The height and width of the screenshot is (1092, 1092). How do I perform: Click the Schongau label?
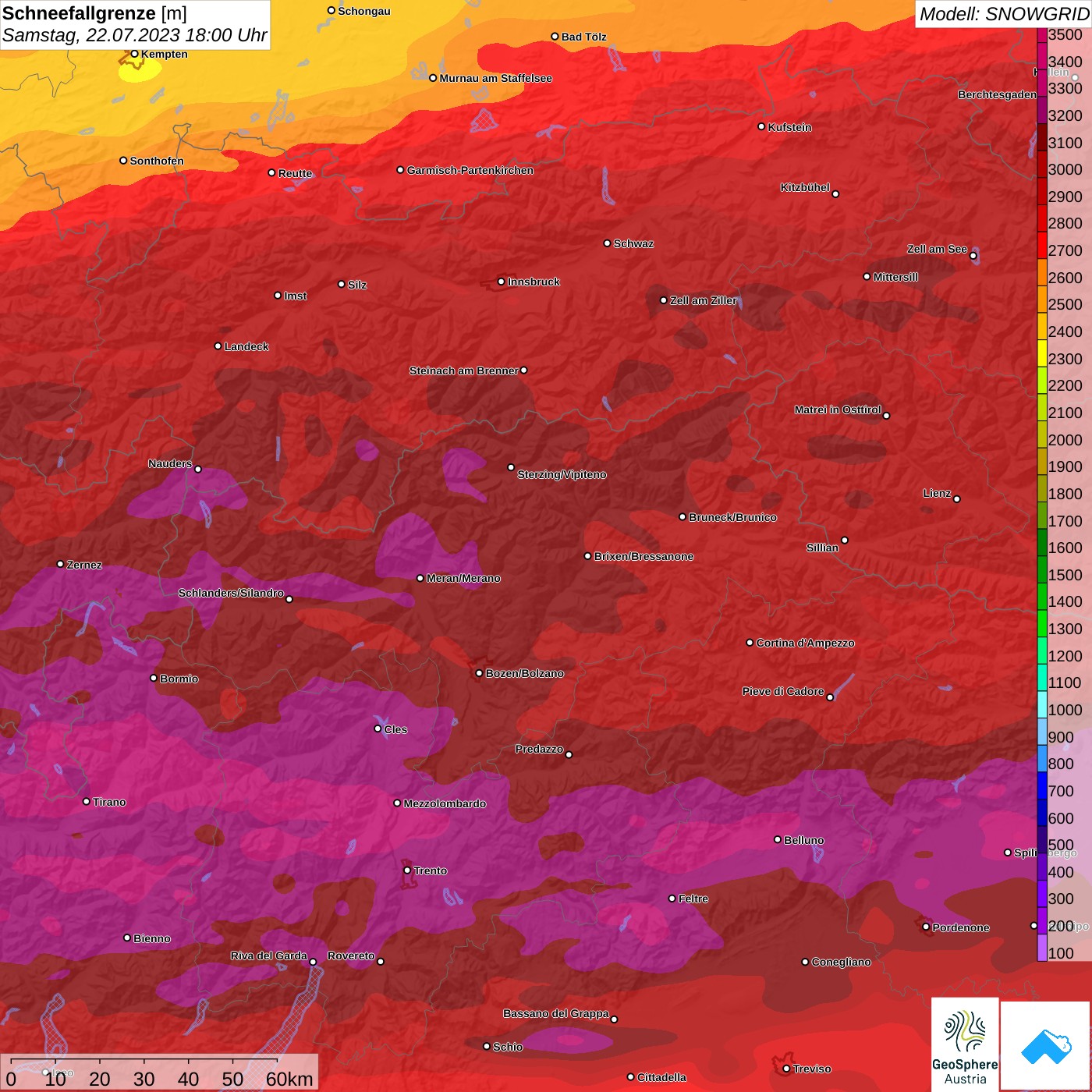point(364,11)
